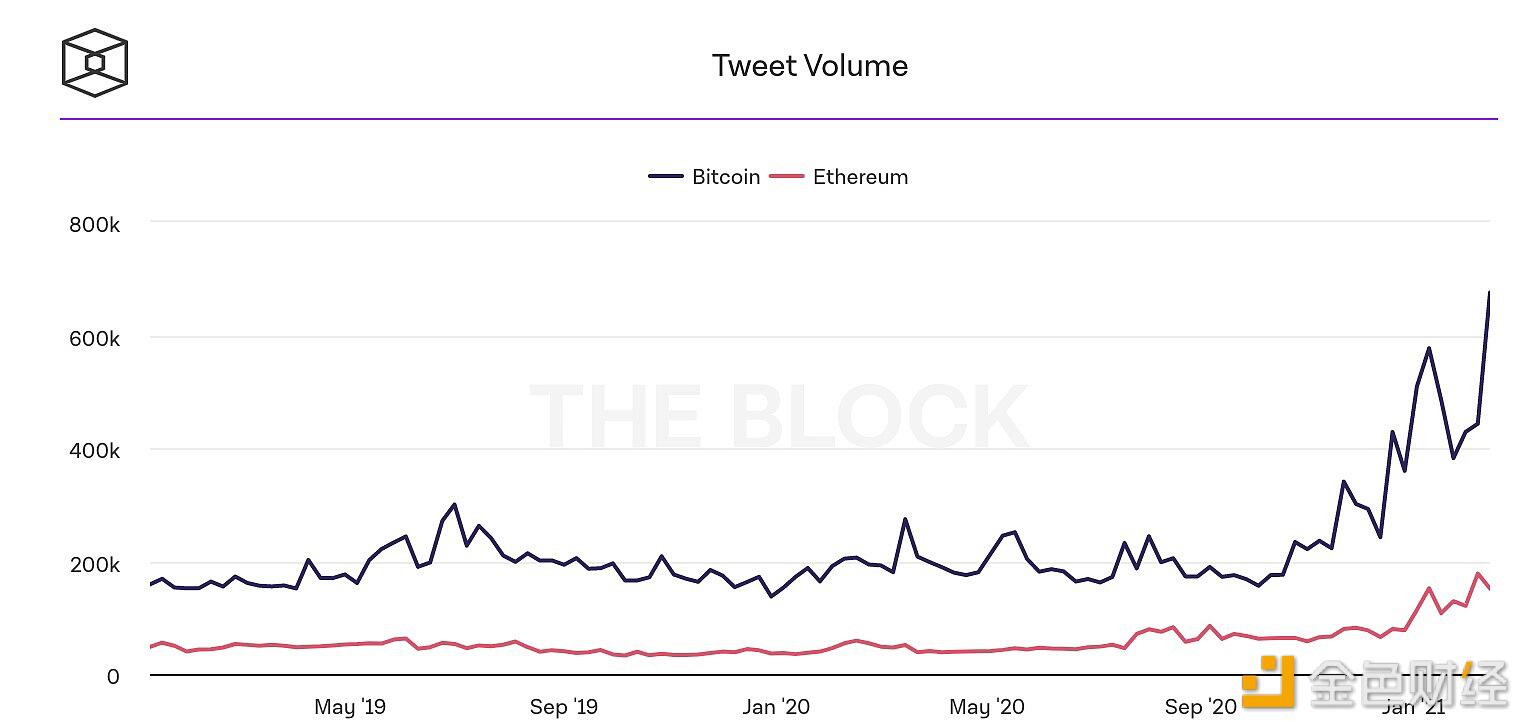
Task: Click THE BLOCK watermark in chart center
Action: coord(779,416)
